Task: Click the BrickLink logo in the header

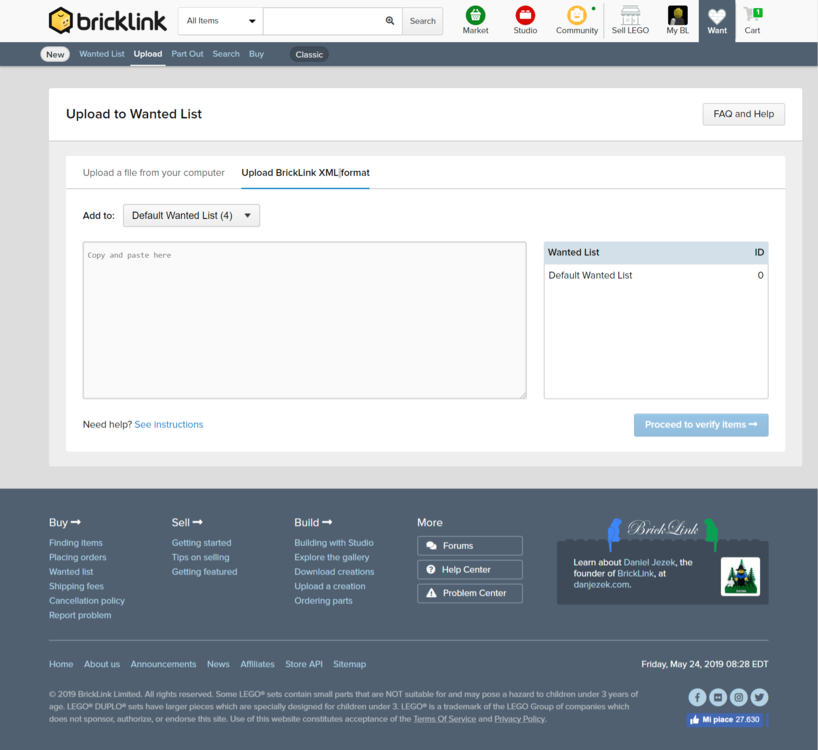Action: (107, 21)
